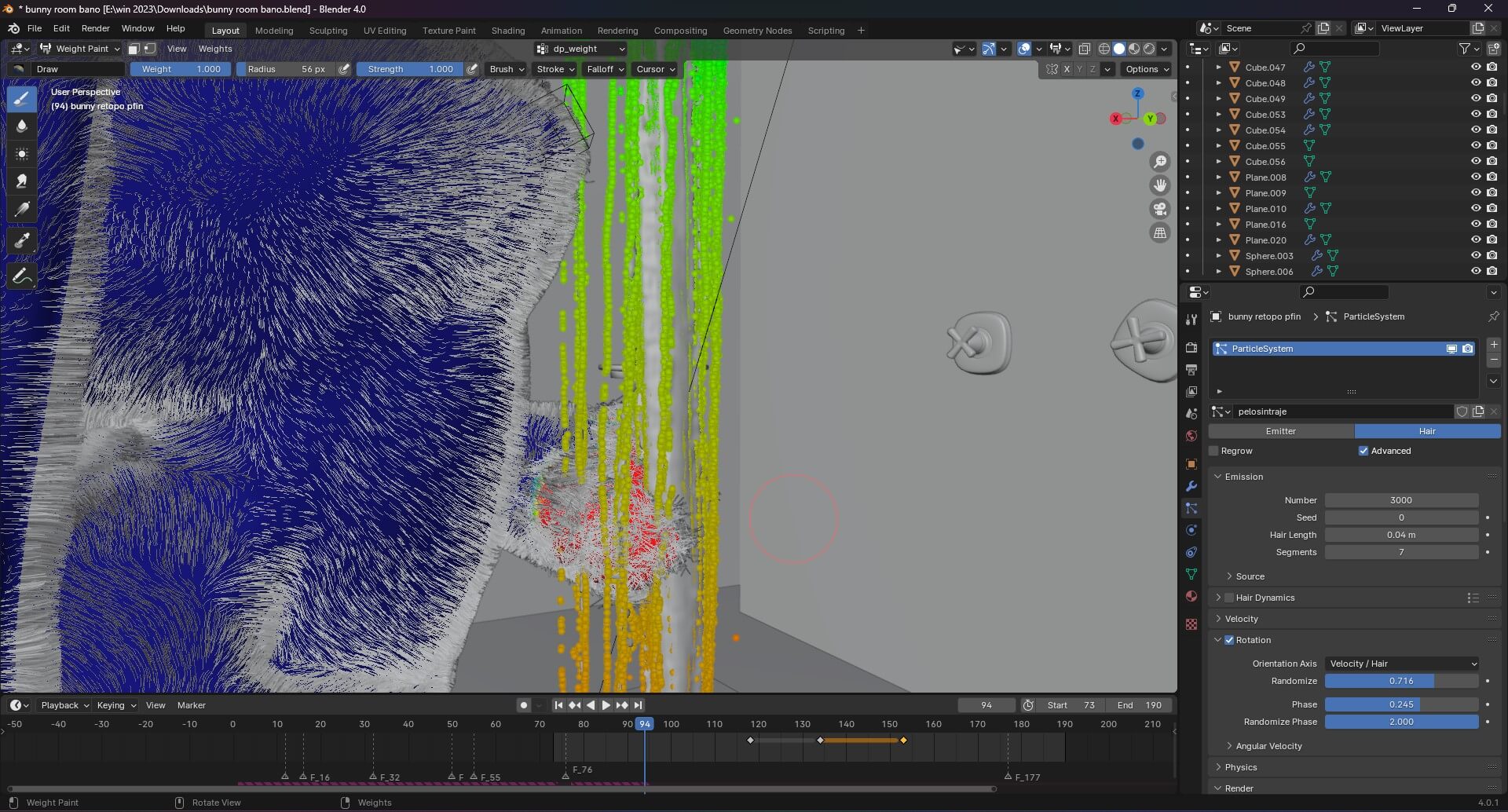Screen dimensions: 1508x812
Task: Open the Object properties tab
Action: tap(1191, 464)
